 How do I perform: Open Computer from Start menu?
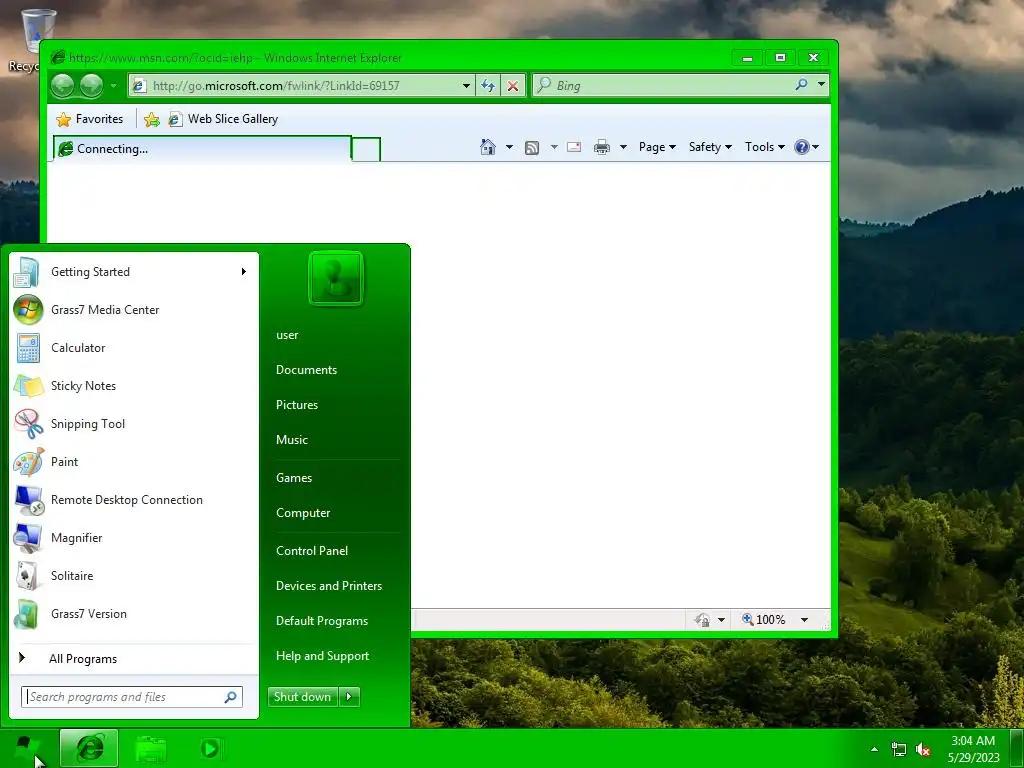click(x=303, y=513)
